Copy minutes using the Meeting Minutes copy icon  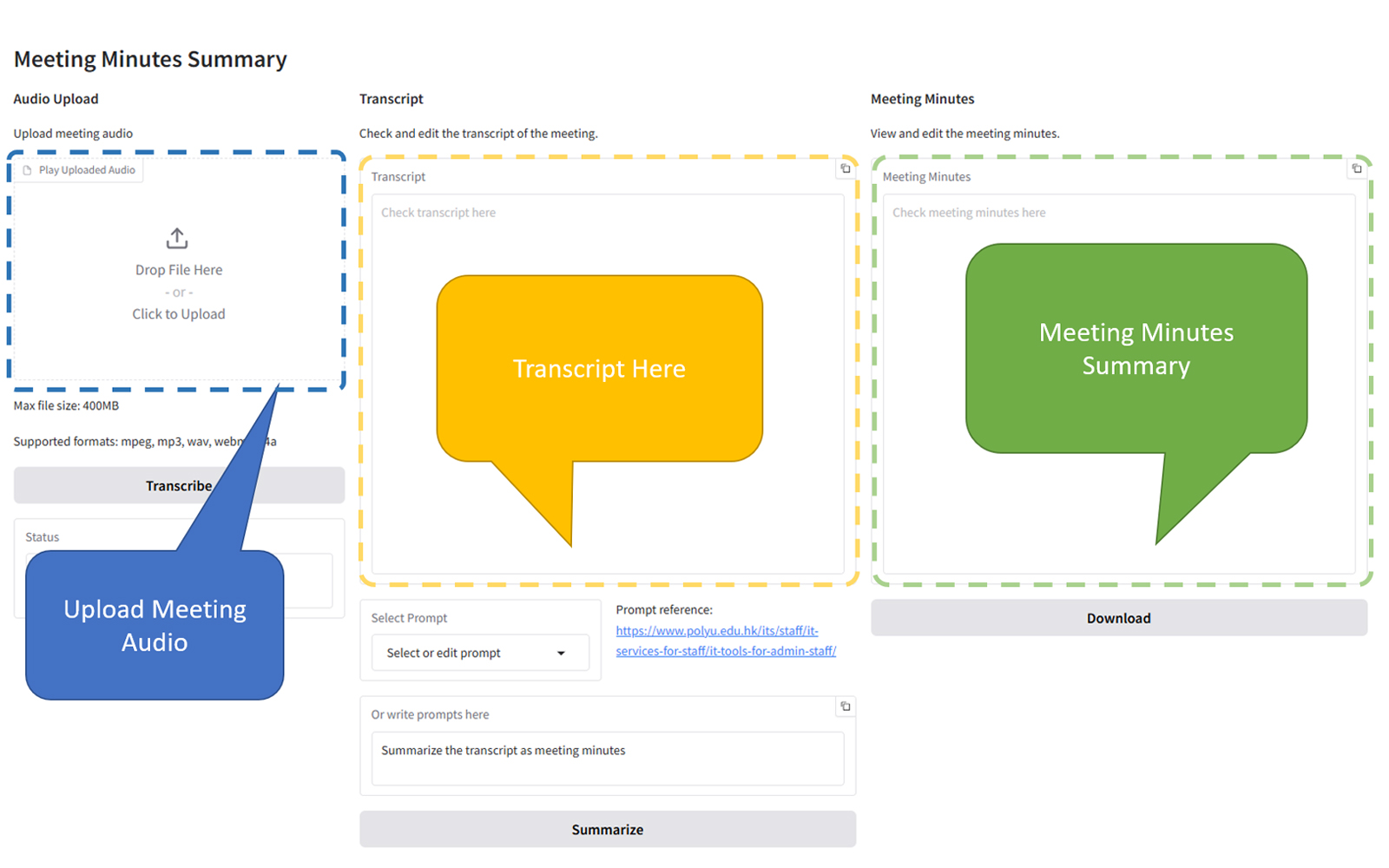tap(1356, 168)
